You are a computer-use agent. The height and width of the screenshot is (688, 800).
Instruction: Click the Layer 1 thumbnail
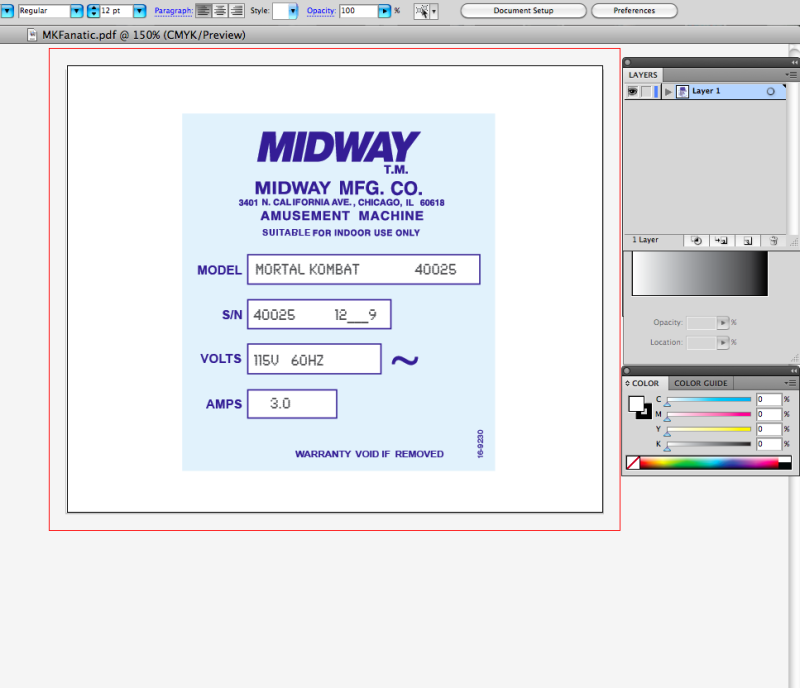coord(682,91)
